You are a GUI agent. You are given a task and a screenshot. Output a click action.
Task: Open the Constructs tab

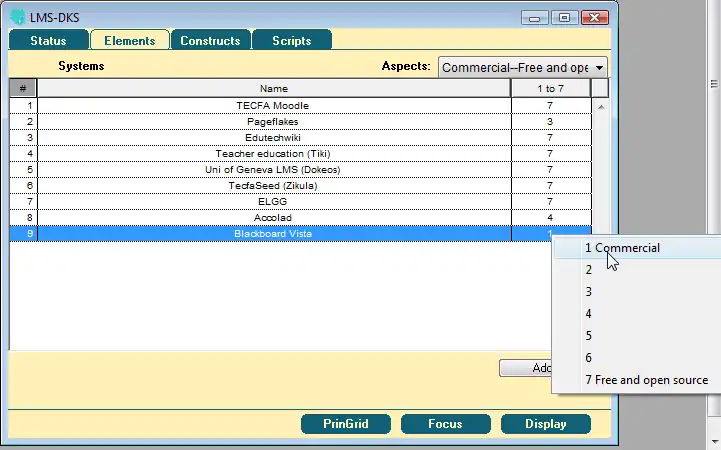[x=210, y=41]
